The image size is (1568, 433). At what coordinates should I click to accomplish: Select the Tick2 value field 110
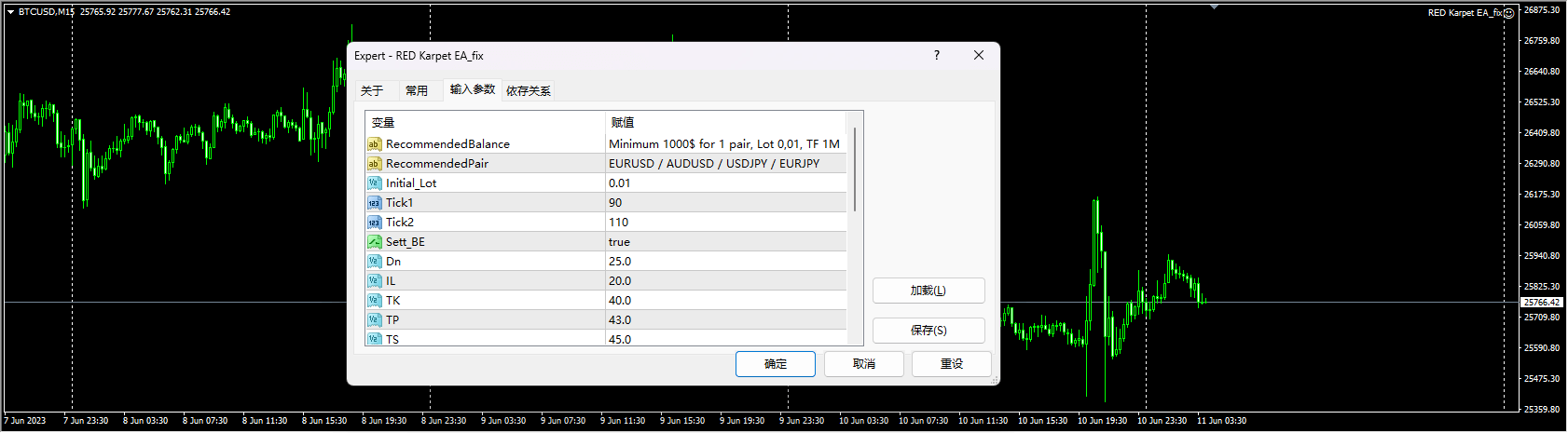tap(725, 223)
